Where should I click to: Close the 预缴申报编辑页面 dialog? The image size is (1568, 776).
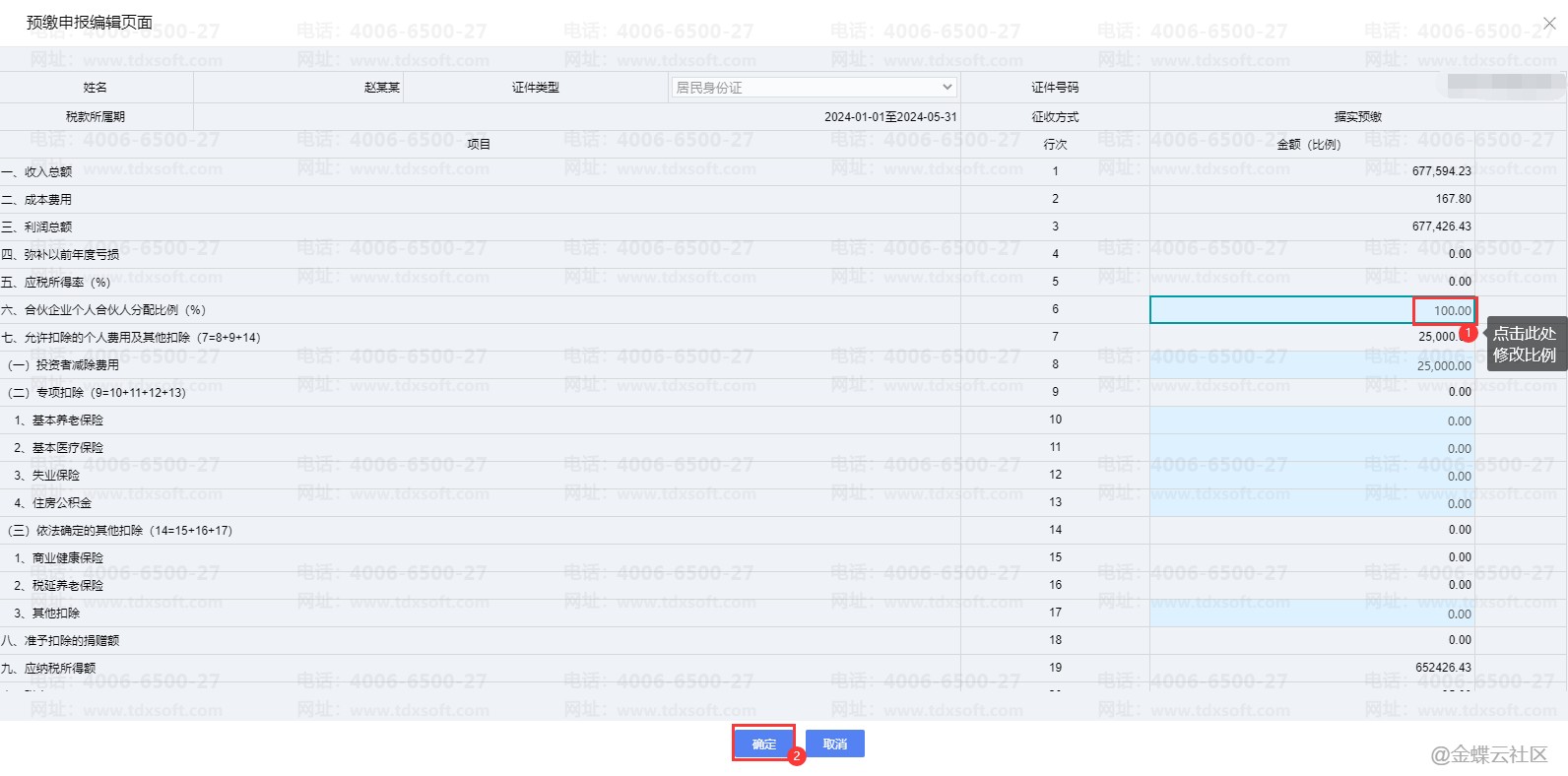pyautogui.click(x=1549, y=23)
